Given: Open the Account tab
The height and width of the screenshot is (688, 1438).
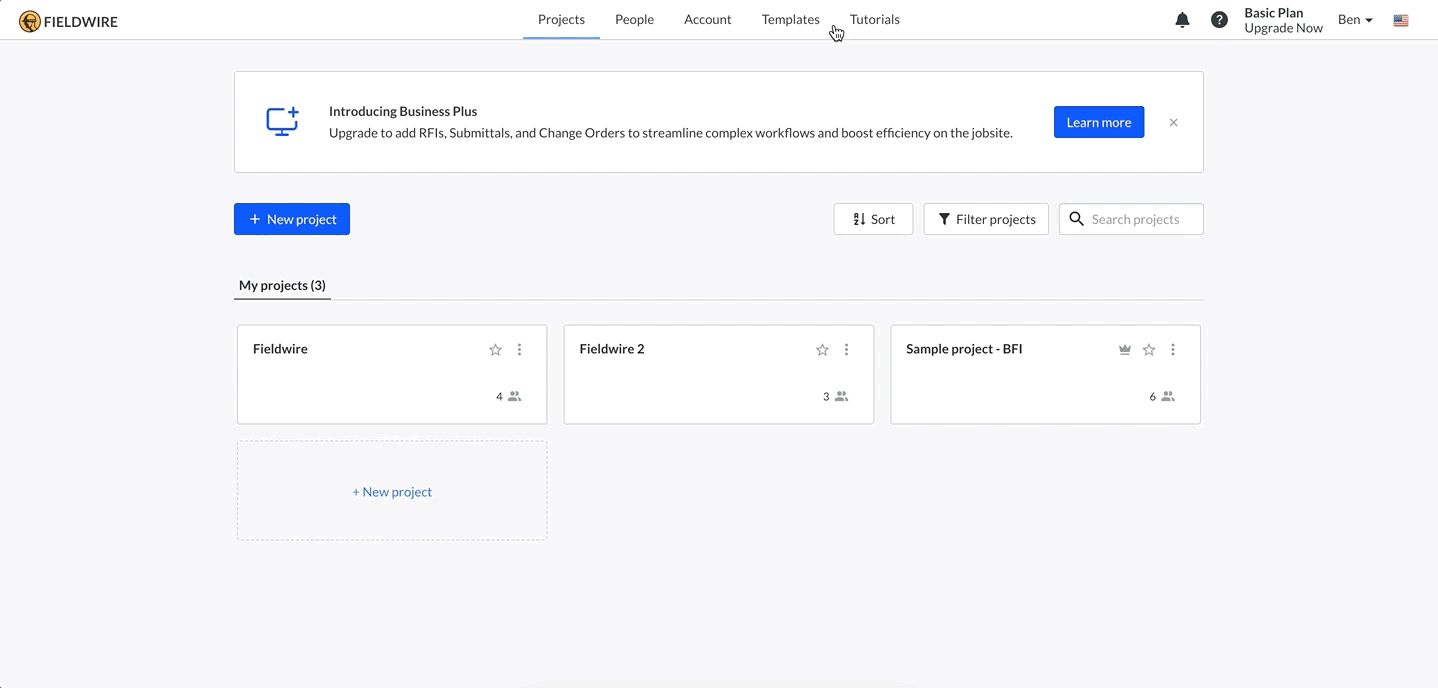Looking at the screenshot, I should point(708,20).
